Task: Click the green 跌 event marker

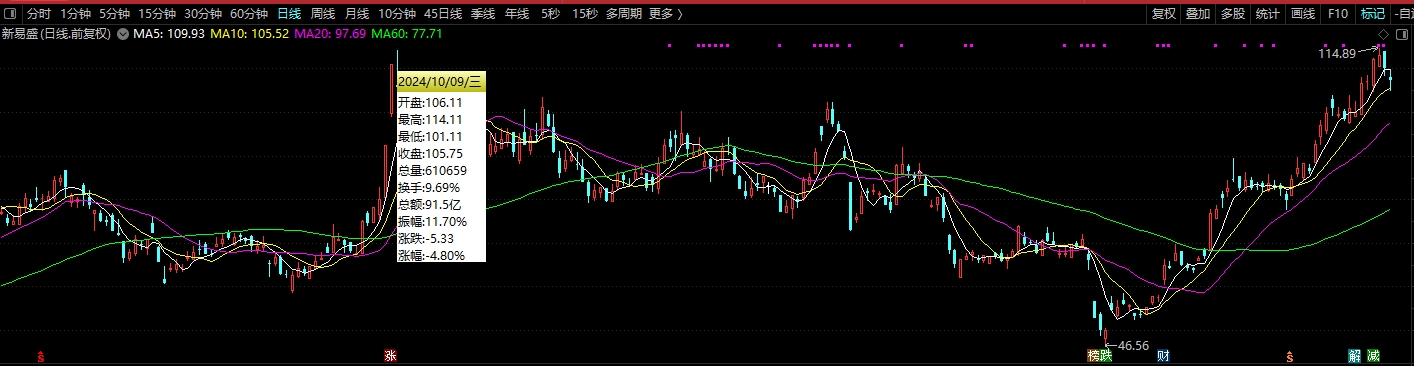Action: (x=1105, y=355)
